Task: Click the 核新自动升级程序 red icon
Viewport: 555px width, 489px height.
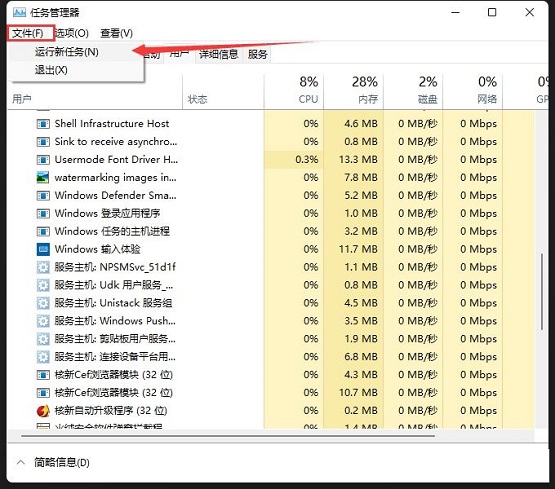Action: [43, 411]
